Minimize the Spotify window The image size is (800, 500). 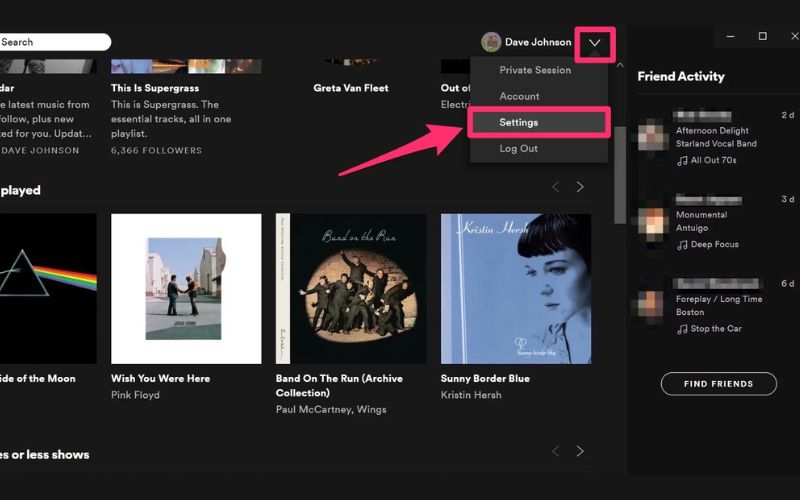pos(730,36)
